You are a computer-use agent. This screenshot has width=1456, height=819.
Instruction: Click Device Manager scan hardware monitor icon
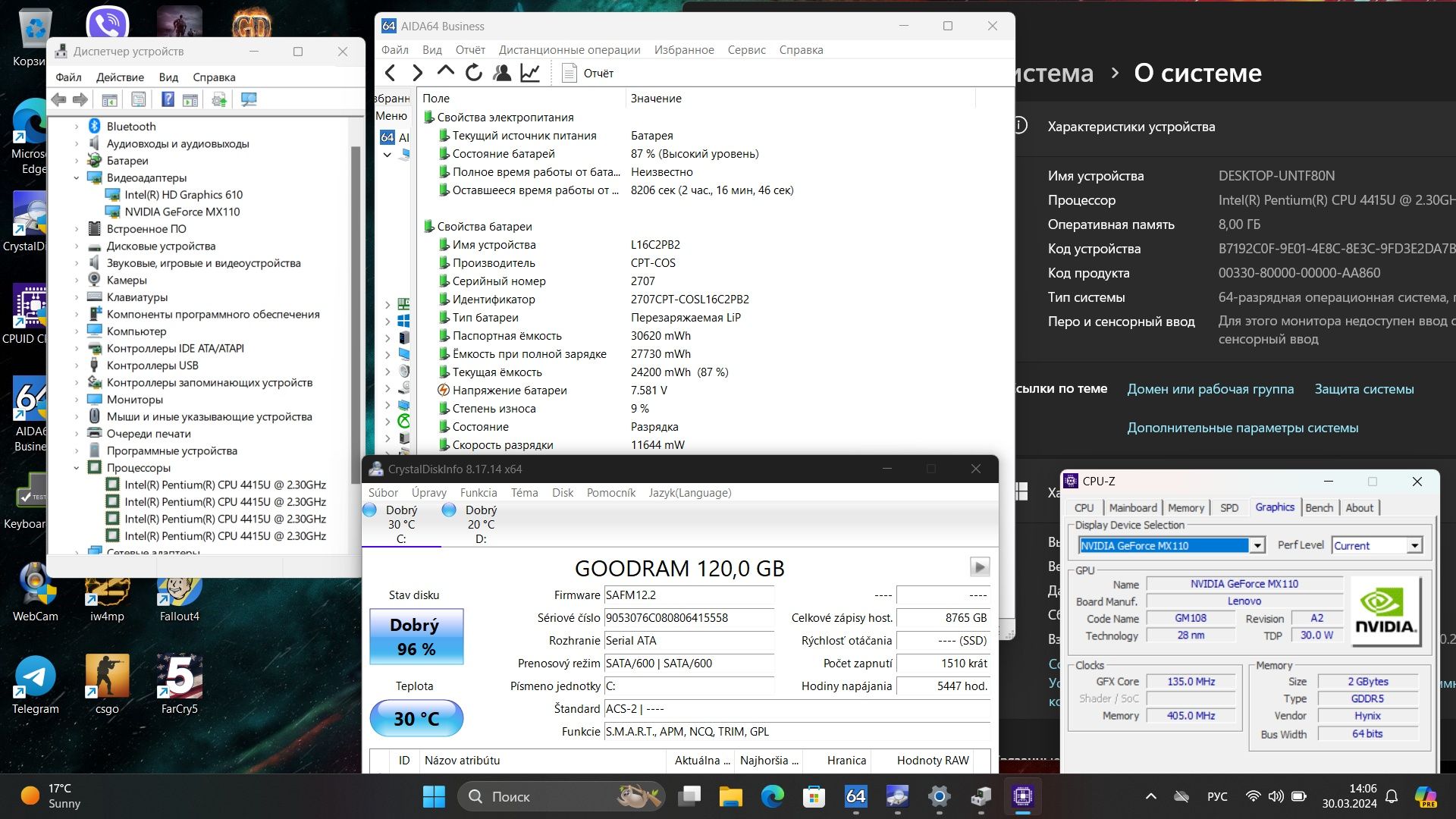pyautogui.click(x=248, y=99)
